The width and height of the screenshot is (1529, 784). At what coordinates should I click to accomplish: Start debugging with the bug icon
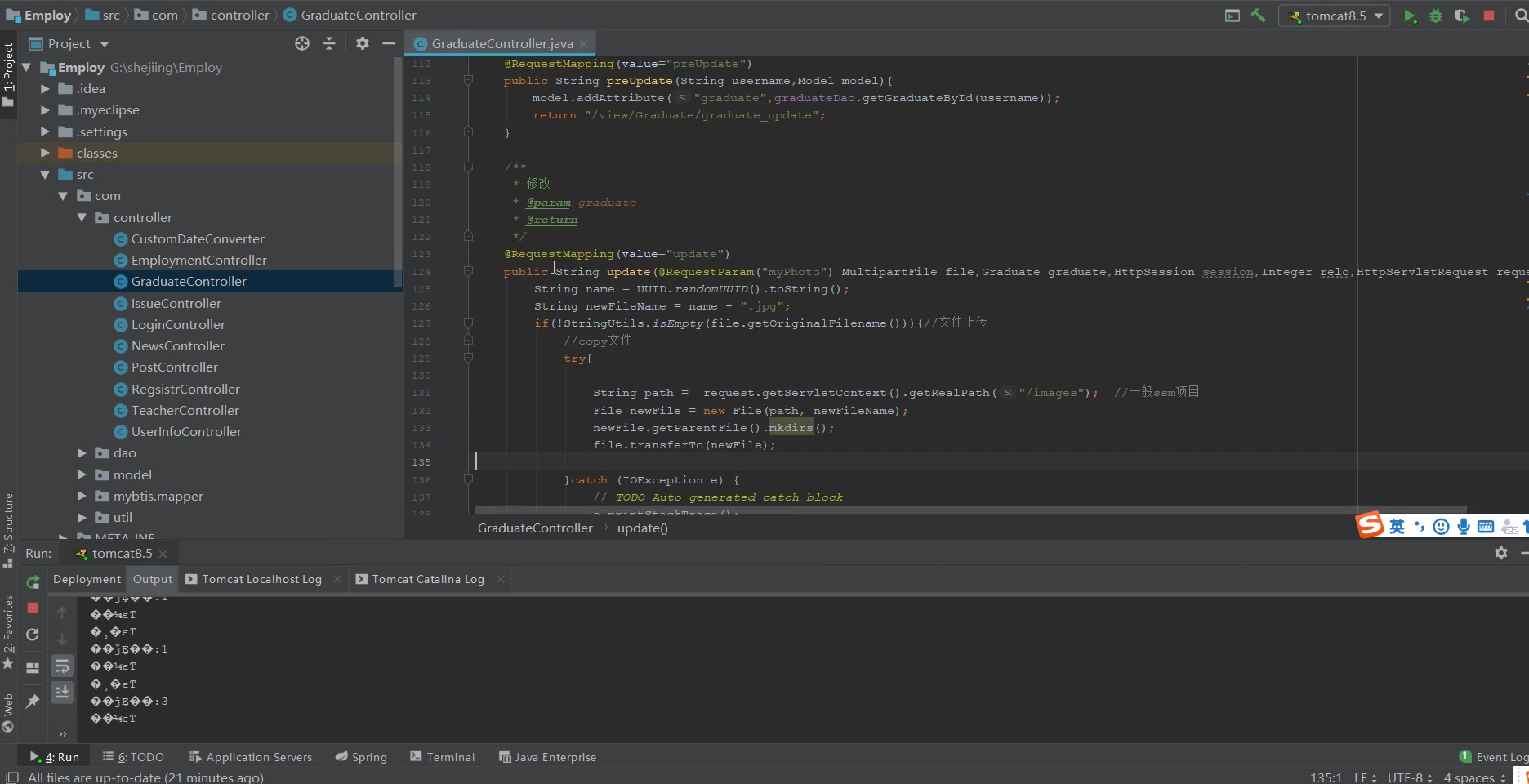click(x=1436, y=16)
